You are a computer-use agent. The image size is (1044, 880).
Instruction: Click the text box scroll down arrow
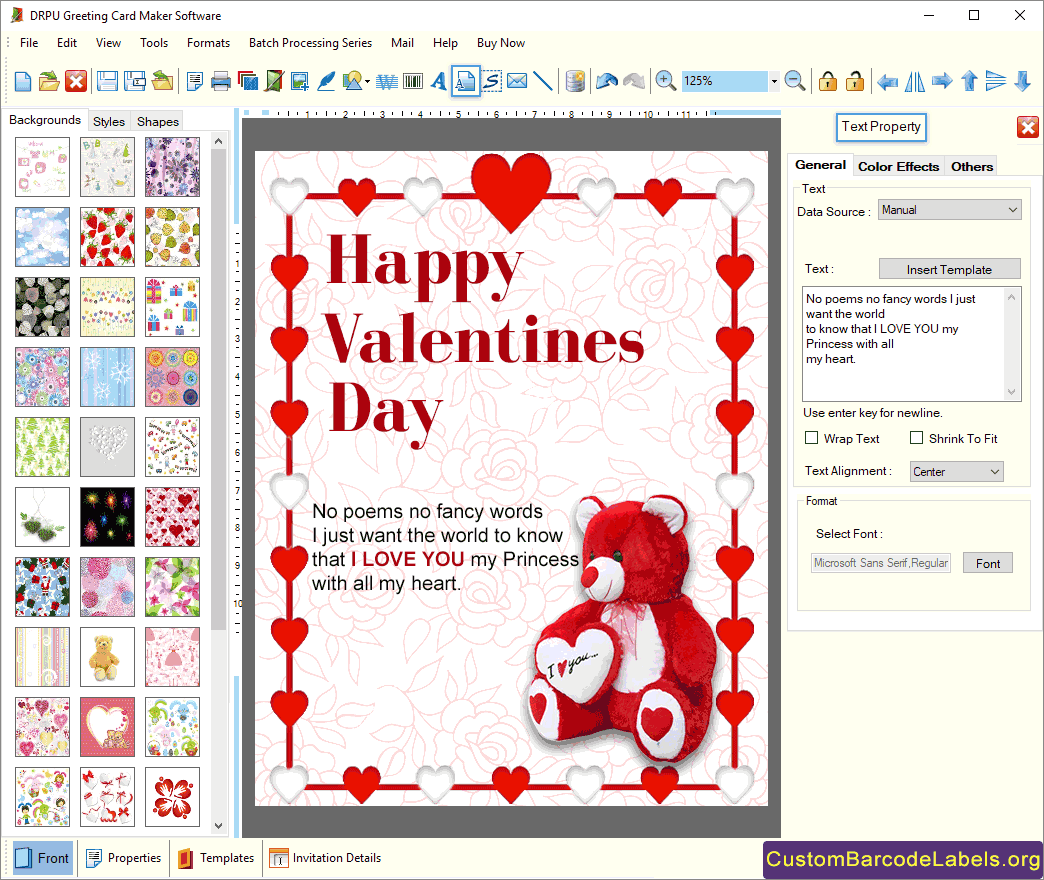pos(1011,392)
